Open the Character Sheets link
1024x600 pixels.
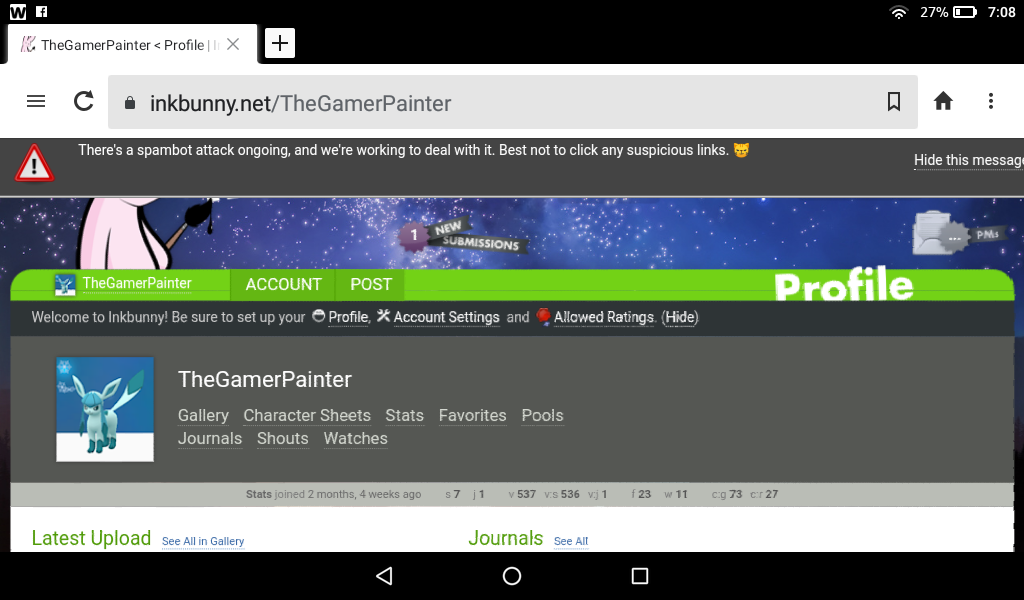tap(307, 415)
